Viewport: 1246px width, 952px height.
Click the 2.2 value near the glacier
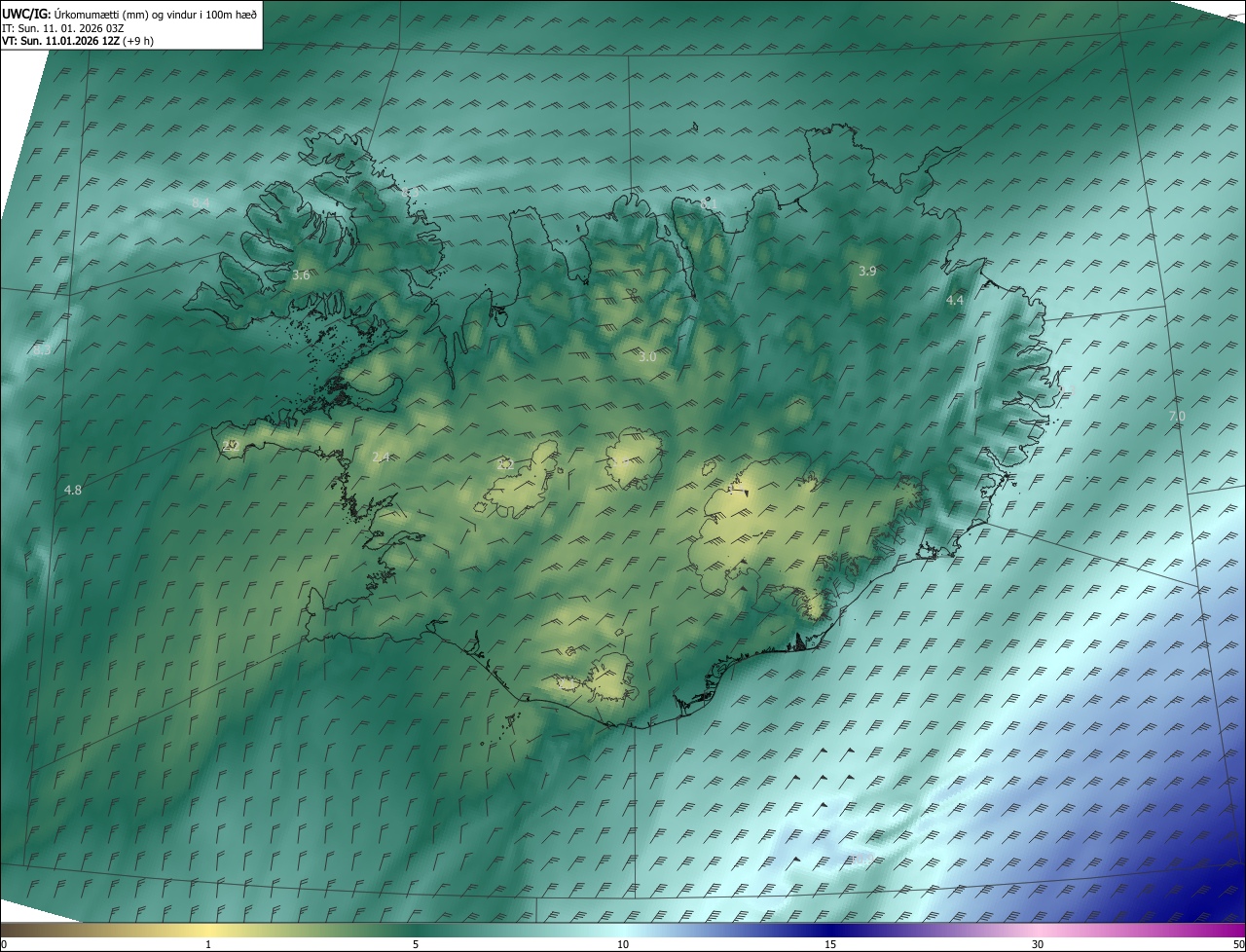coord(505,465)
